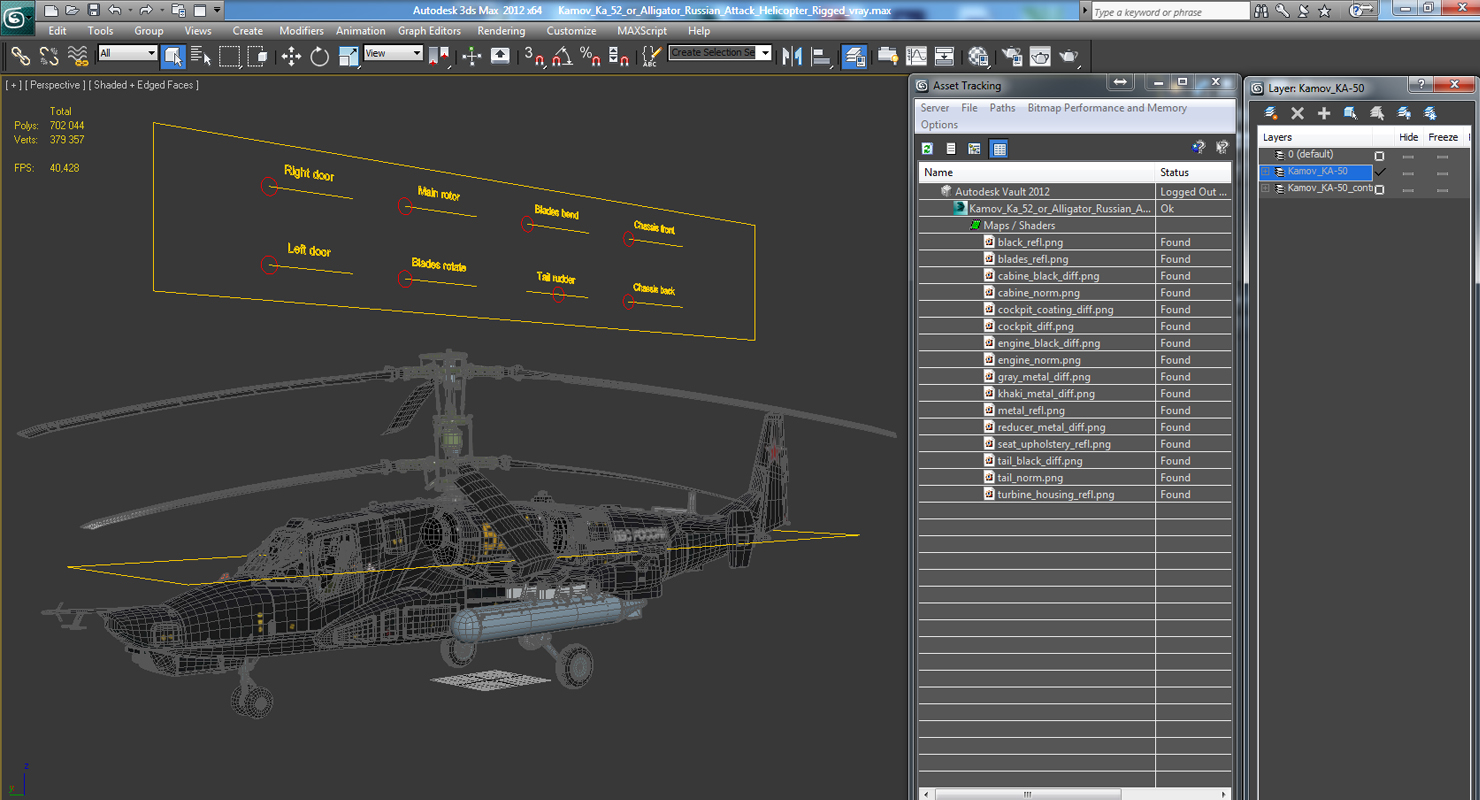Activate Select and Uniform Scale tool
This screenshot has width=1480, height=800.
(348, 56)
